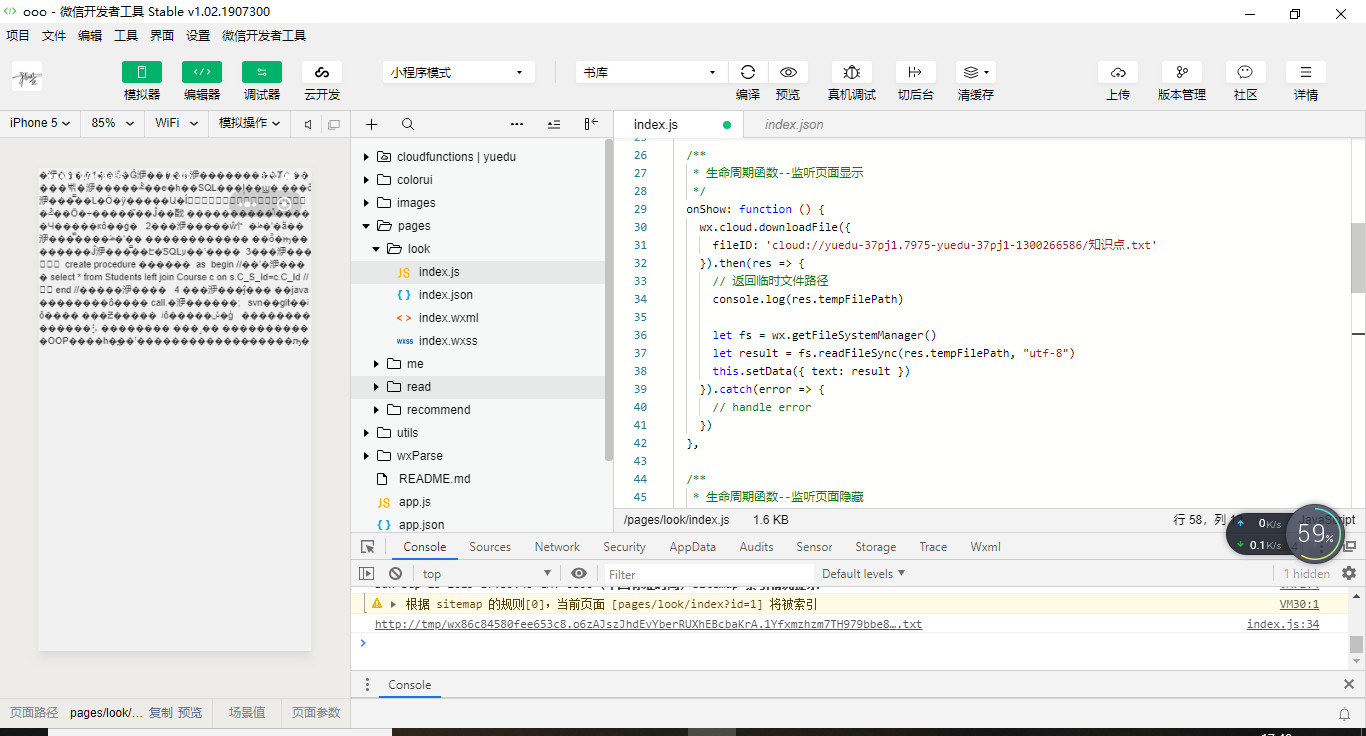Image resolution: width=1366 pixels, height=736 pixels.
Task: Click the console Filter input field
Action: tap(700, 574)
